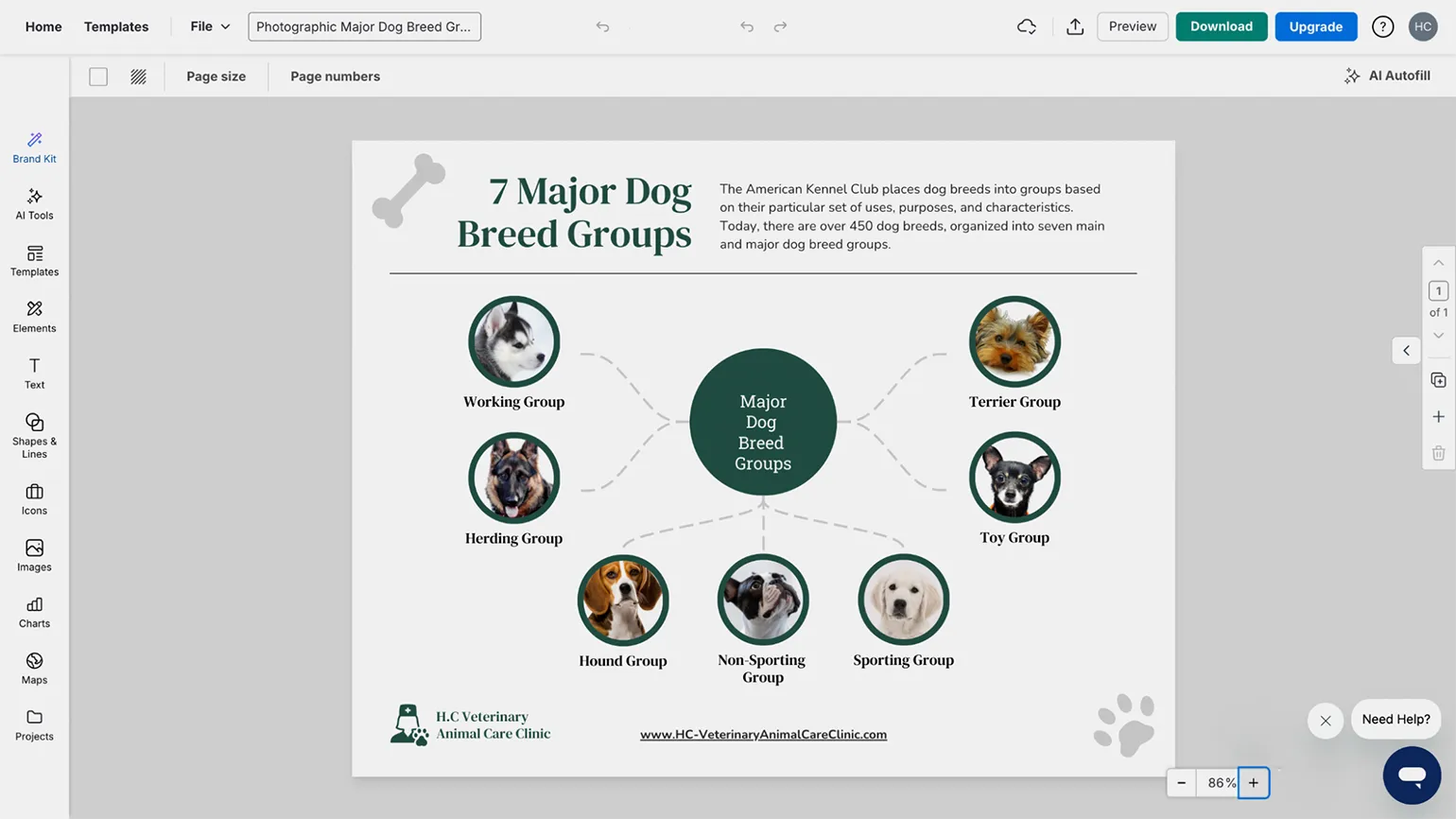Go to Home in top navigation
The height and width of the screenshot is (819, 1456).
pos(43,26)
